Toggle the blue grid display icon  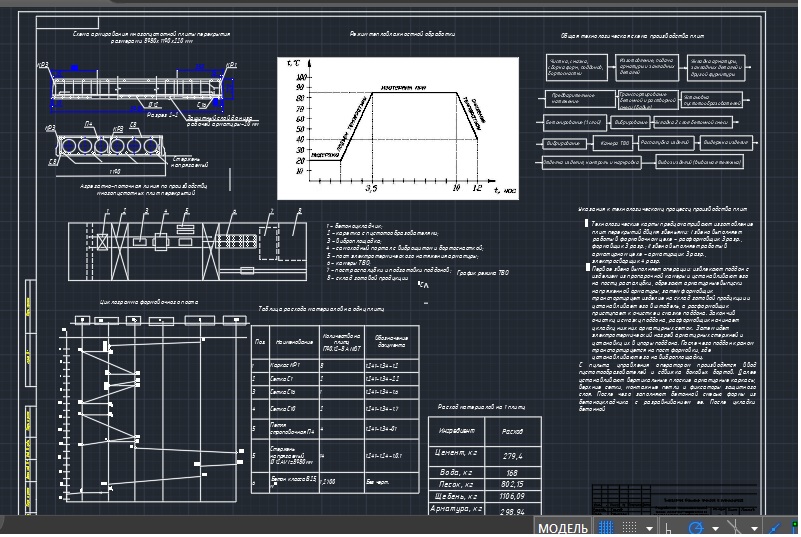(606, 528)
